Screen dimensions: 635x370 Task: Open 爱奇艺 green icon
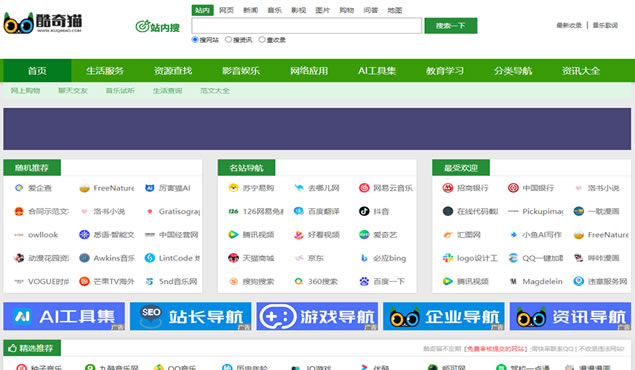(x=364, y=234)
